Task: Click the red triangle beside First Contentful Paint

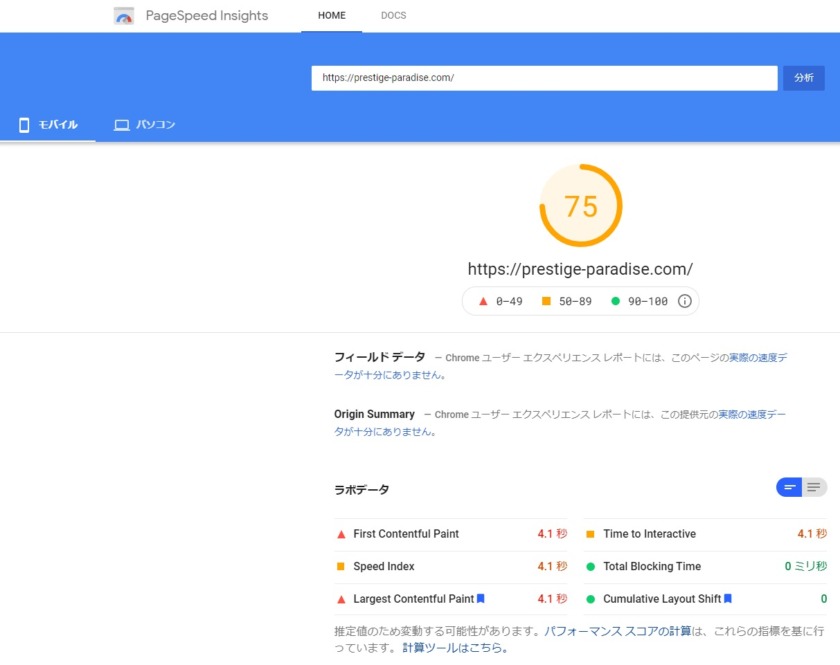Action: pyautogui.click(x=341, y=534)
